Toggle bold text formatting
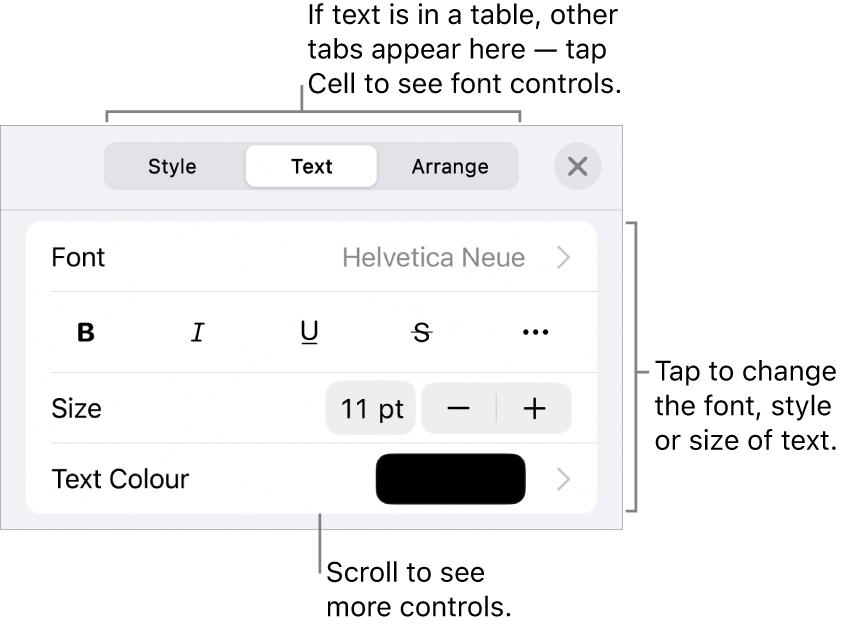 point(86,333)
